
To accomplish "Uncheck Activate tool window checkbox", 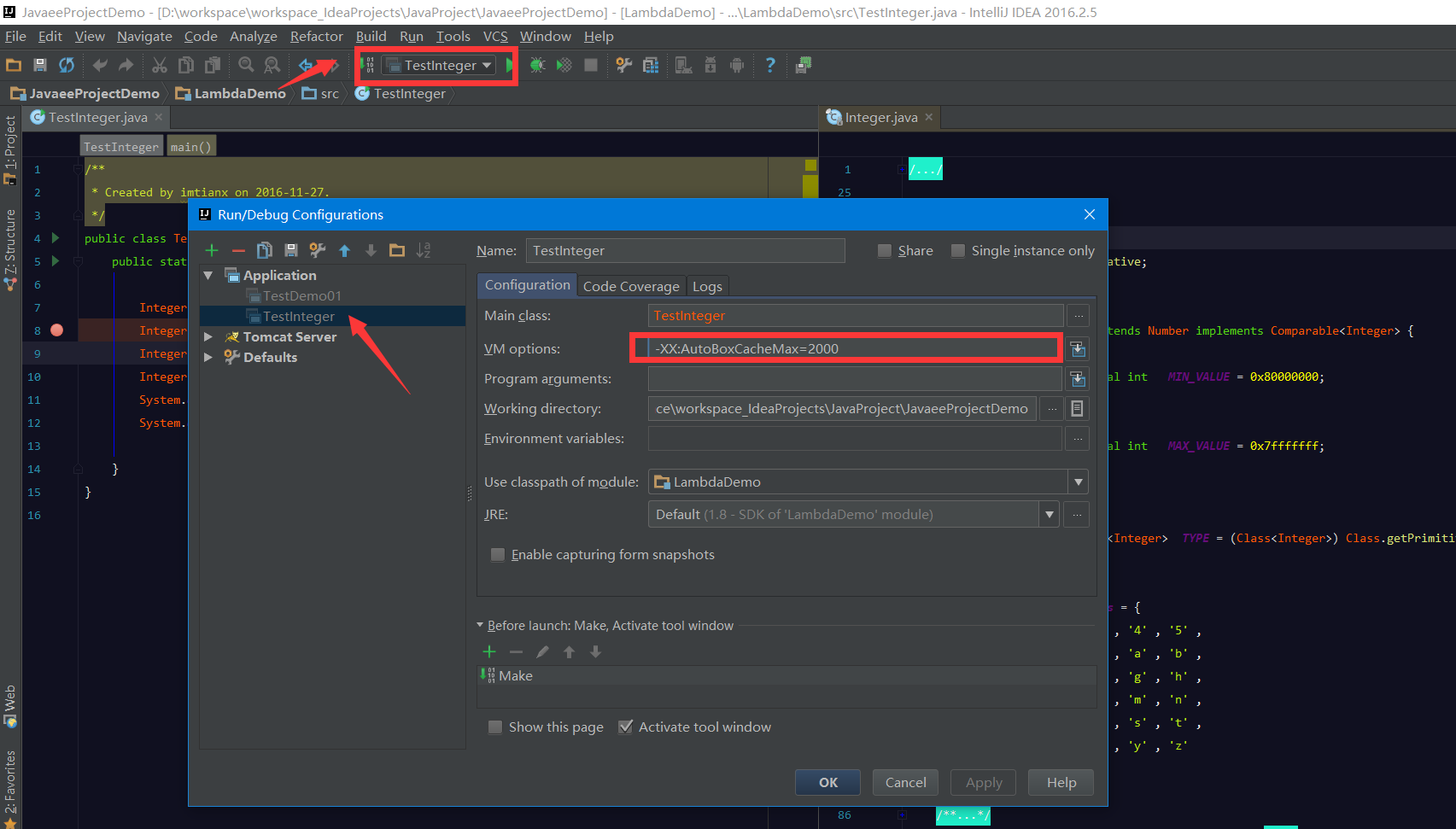I will (x=626, y=727).
